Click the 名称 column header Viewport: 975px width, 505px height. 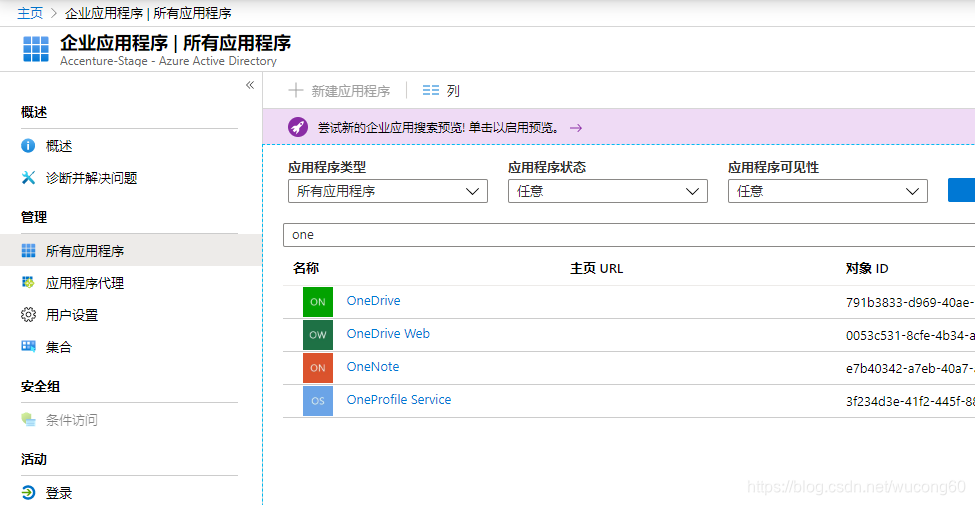(306, 268)
